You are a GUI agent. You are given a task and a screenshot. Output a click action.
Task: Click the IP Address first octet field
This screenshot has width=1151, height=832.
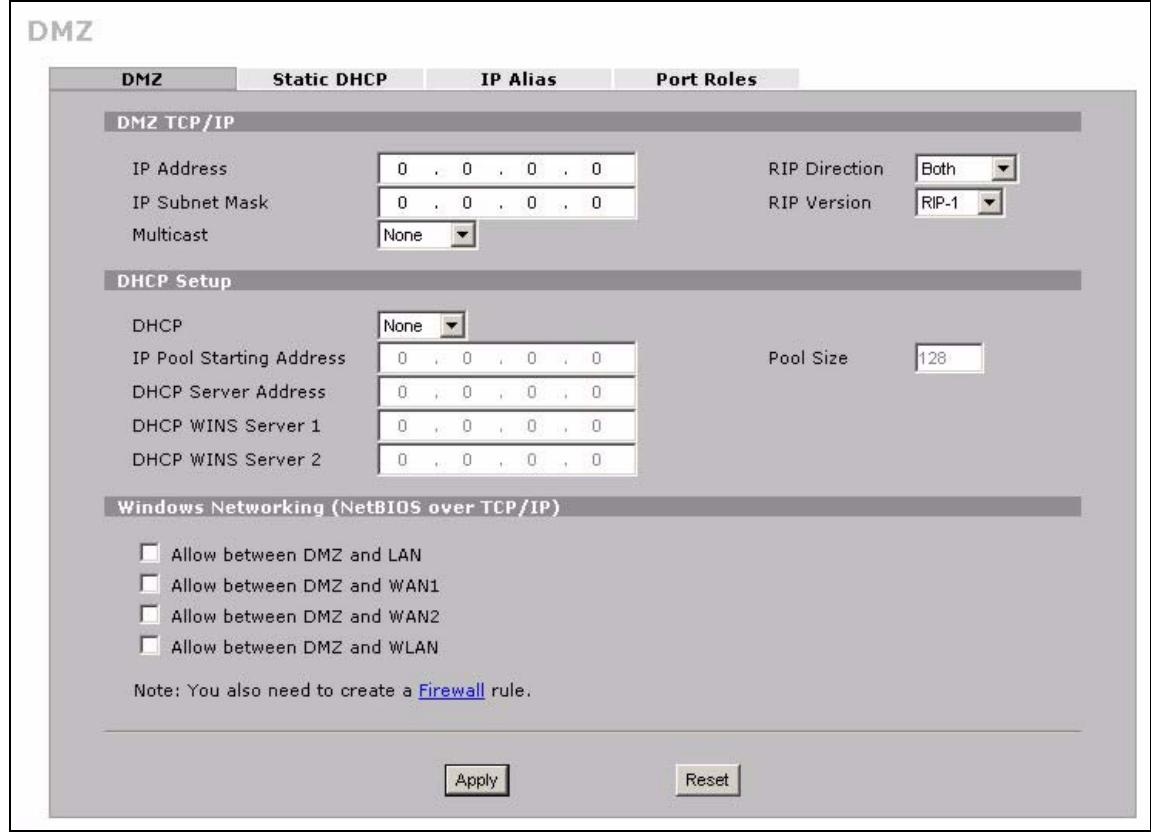402,169
